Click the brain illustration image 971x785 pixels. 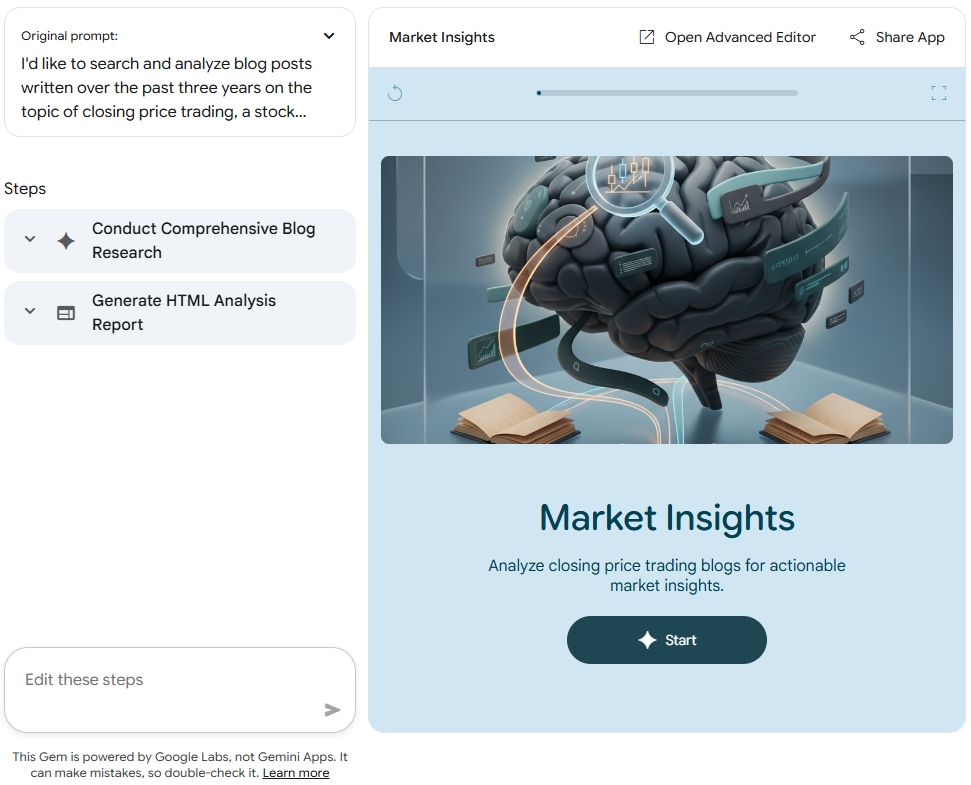(666, 299)
